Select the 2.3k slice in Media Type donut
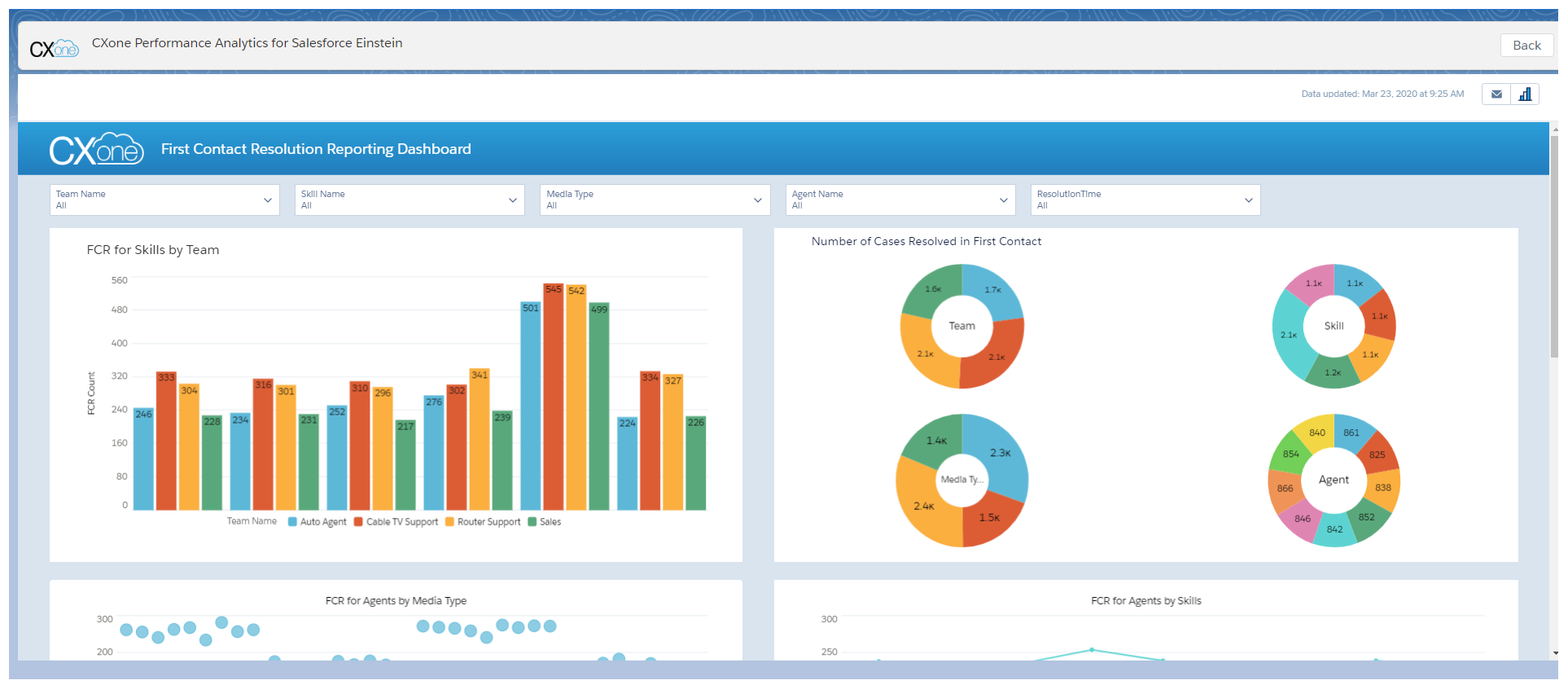Screen dimensions: 1568x689 pos(1001,453)
